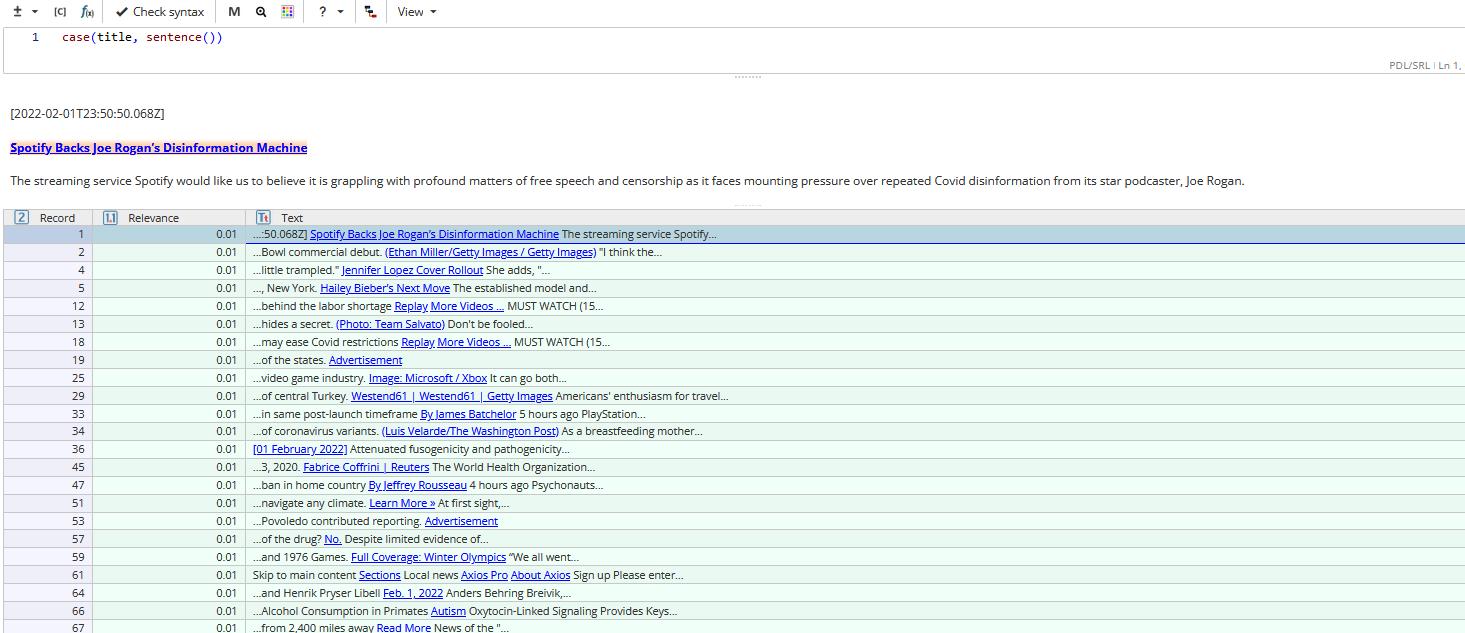Image resolution: width=1465 pixels, height=633 pixels.
Task: Click the Tt icon in the Text column header
Action: (263, 217)
